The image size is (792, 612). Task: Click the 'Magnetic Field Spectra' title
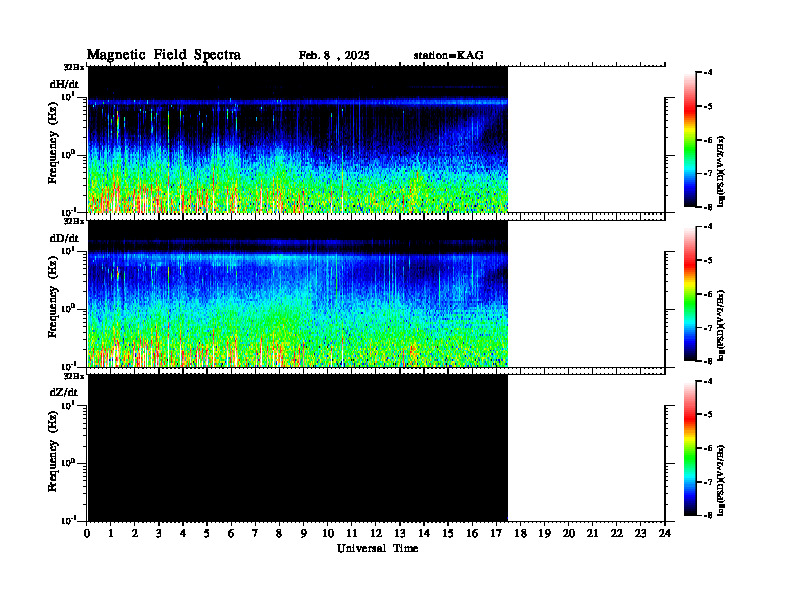pos(164,55)
